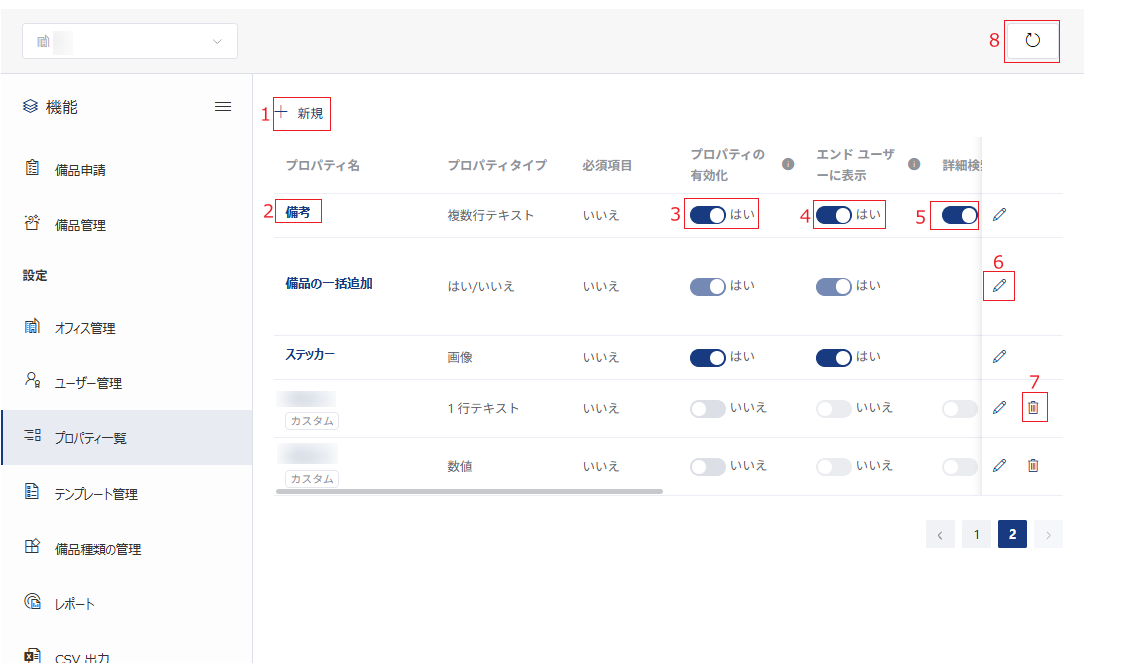
Task: Click the edit pencil for 備品の一括追加 row
Action: pyautogui.click(x=999, y=286)
